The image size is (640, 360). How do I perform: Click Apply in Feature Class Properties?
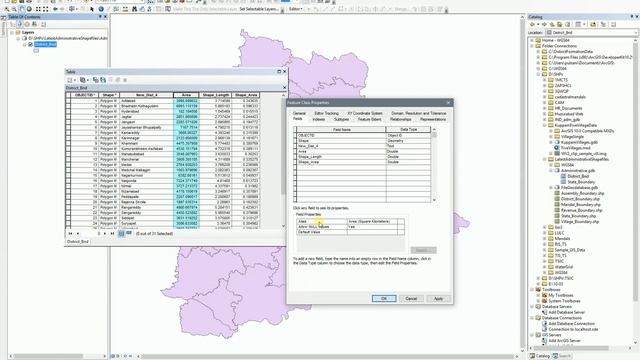[438, 298]
